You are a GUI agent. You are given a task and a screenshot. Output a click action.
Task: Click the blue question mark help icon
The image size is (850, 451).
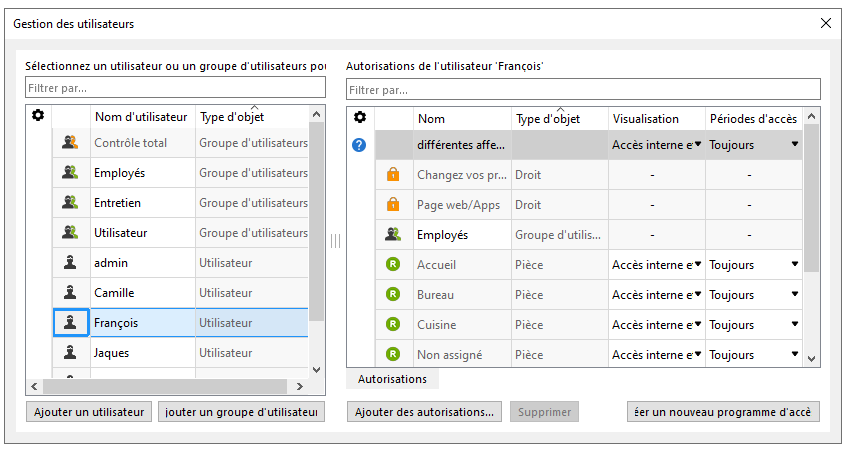[360, 145]
